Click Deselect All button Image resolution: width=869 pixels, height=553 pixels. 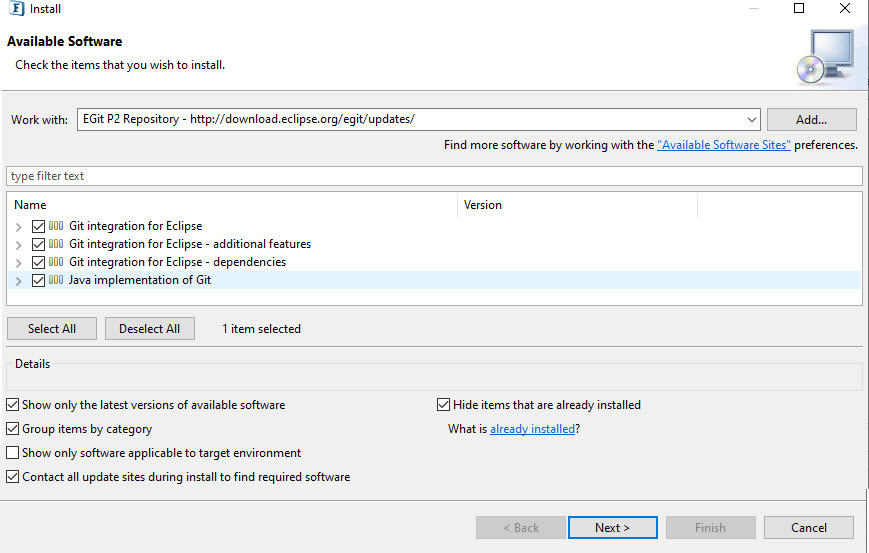(x=150, y=329)
